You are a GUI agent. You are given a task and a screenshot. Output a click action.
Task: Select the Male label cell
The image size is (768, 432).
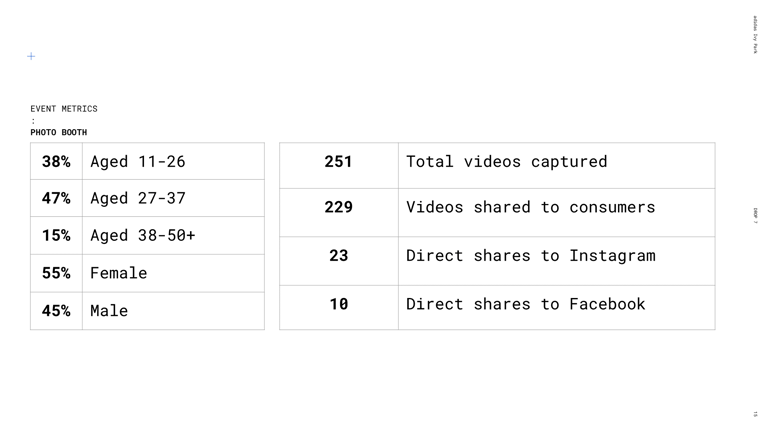(x=173, y=311)
